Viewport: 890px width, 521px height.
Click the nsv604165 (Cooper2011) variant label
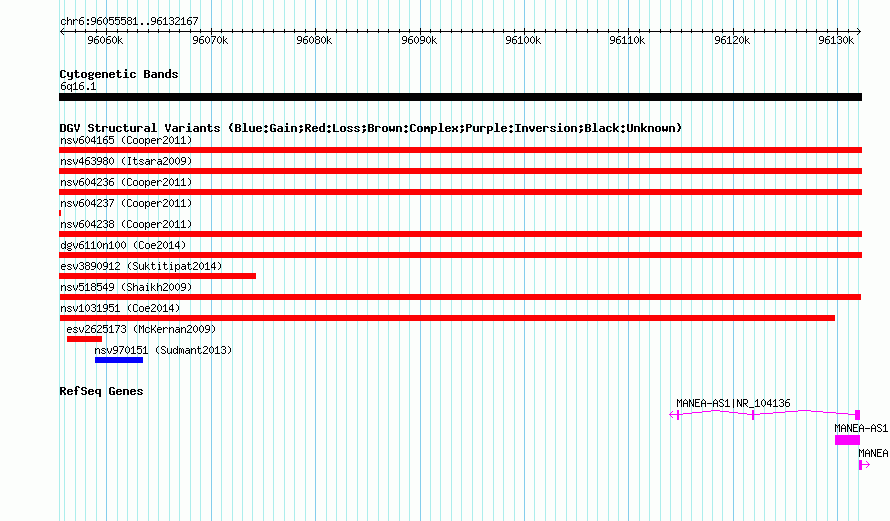(126, 140)
